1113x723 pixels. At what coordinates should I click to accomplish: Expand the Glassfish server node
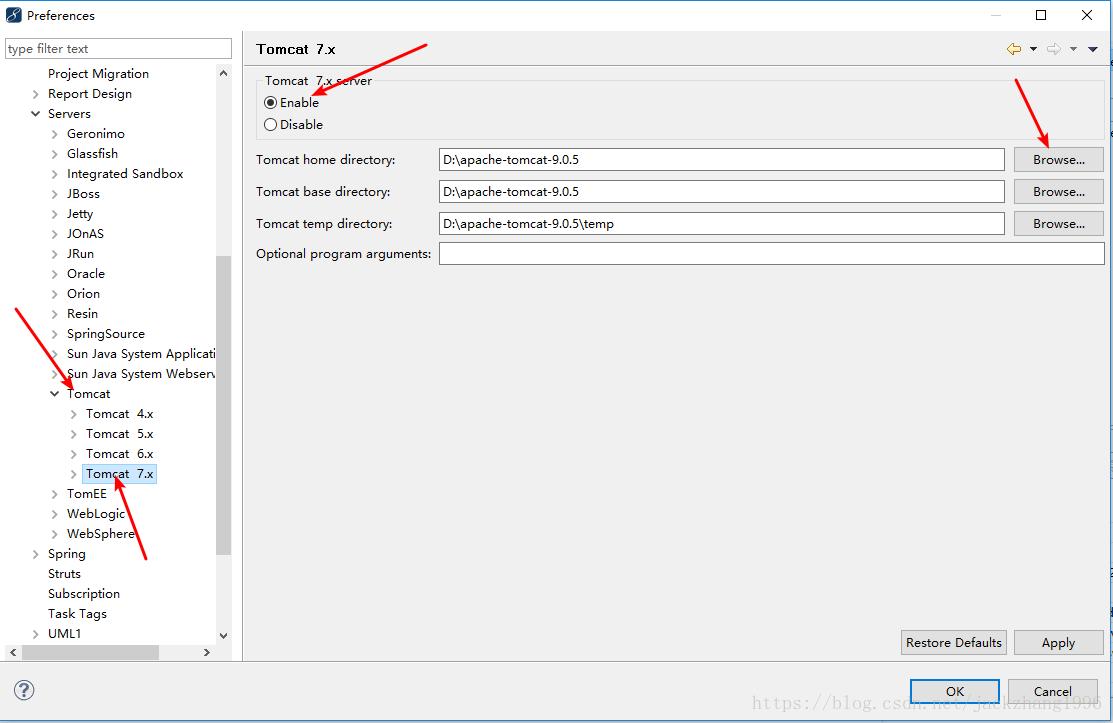55,153
